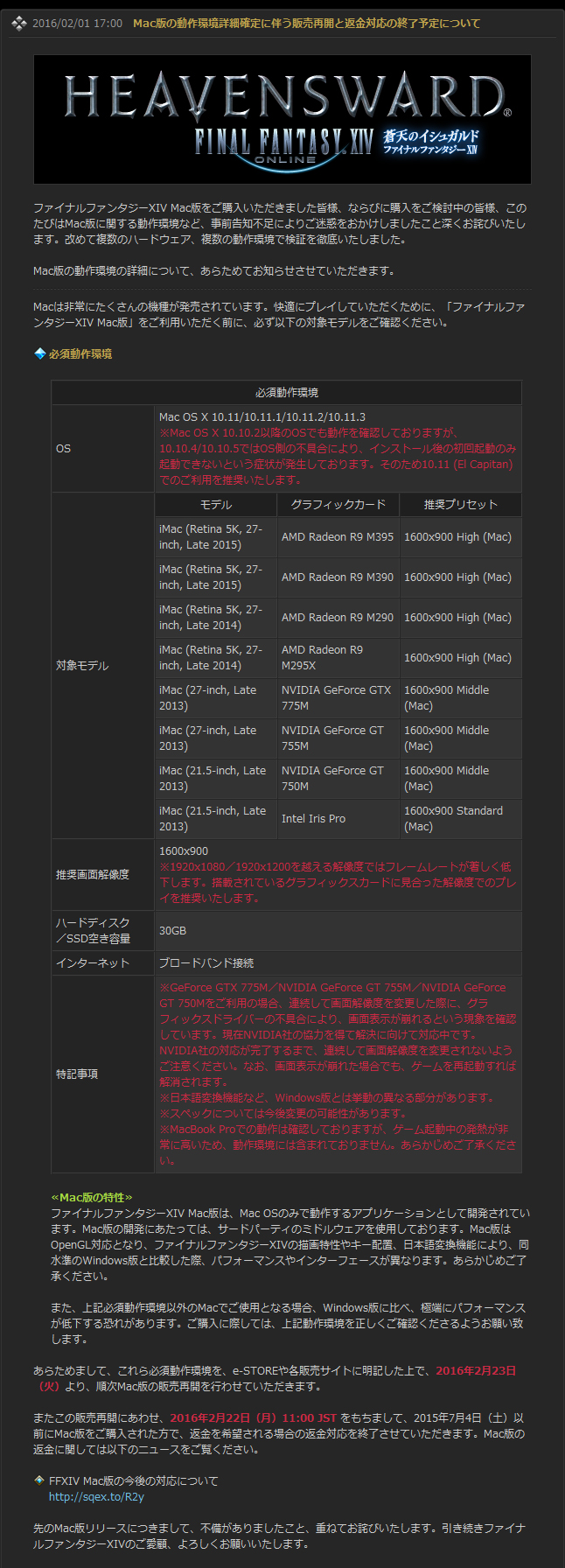565x1568 pixels.
Task: Click the Heavensward banner image
Action: tap(282, 119)
